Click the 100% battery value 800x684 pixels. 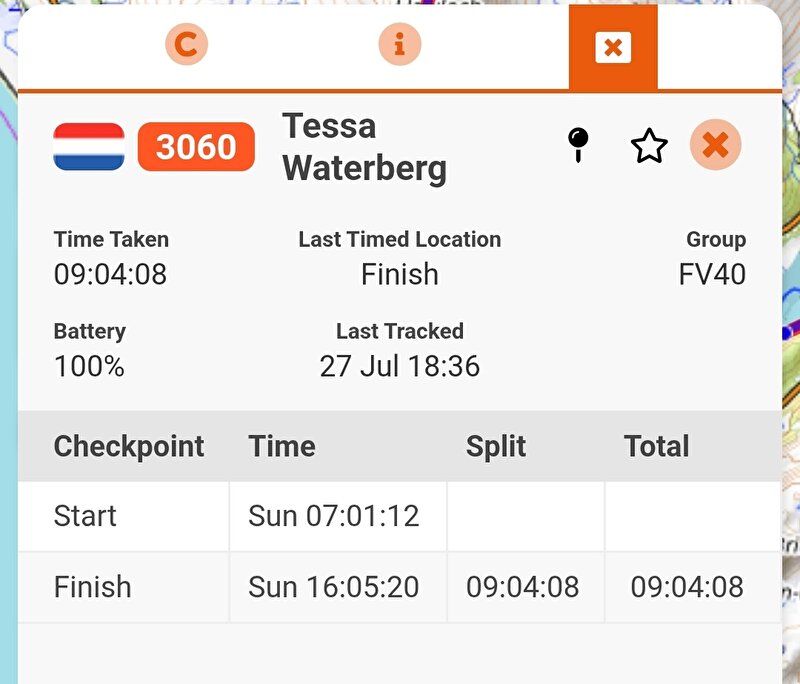pos(89,366)
